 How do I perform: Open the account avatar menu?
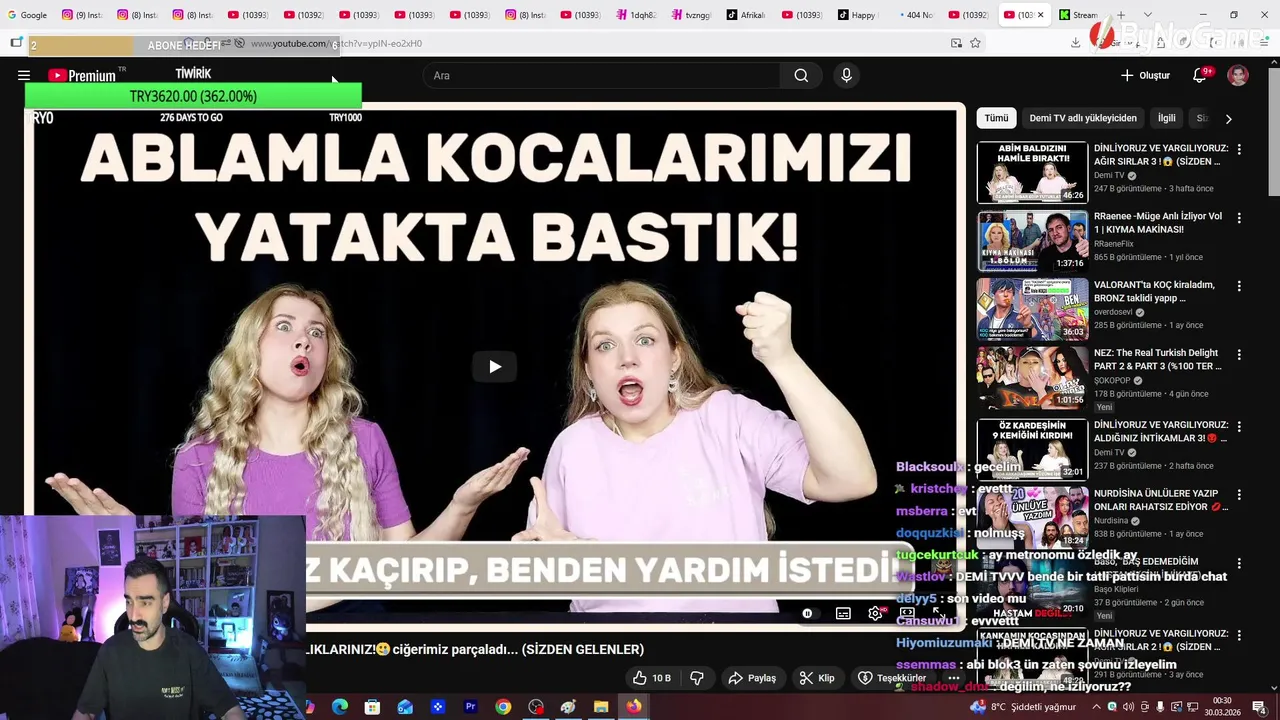[1238, 75]
